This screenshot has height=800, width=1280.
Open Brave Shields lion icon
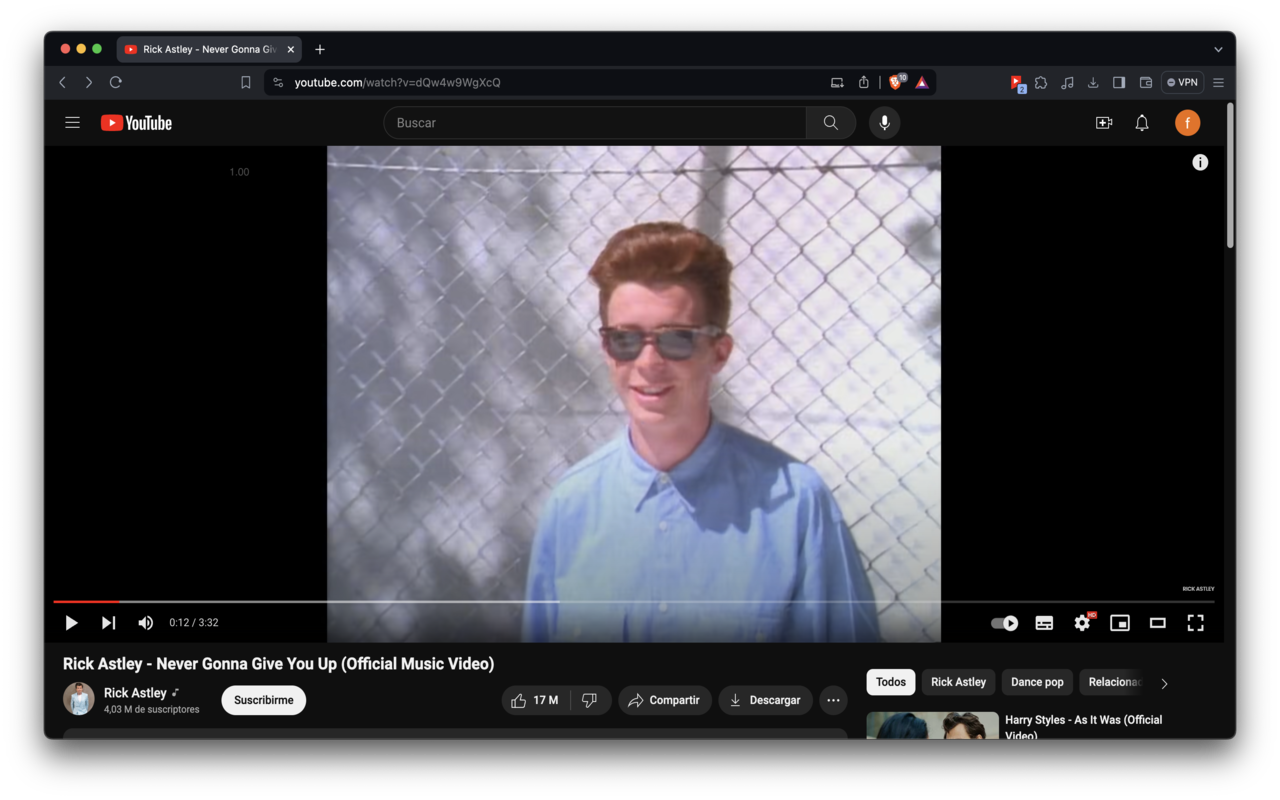(x=897, y=82)
